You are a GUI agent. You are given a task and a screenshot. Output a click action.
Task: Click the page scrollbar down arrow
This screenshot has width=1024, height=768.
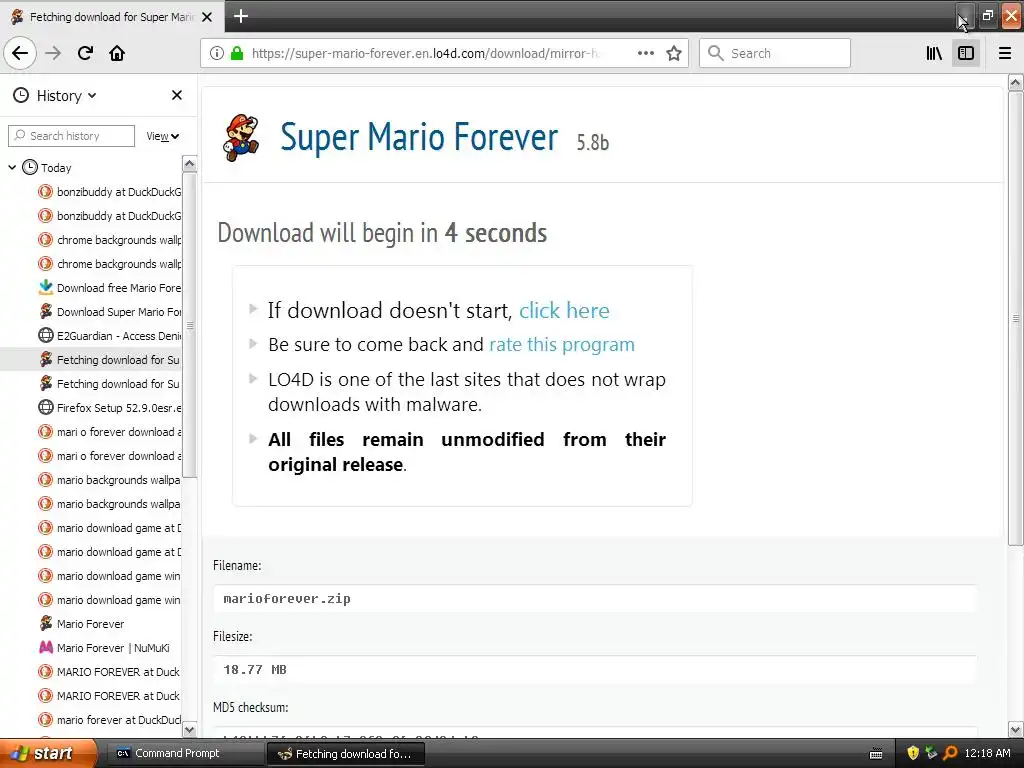tap(1016, 729)
